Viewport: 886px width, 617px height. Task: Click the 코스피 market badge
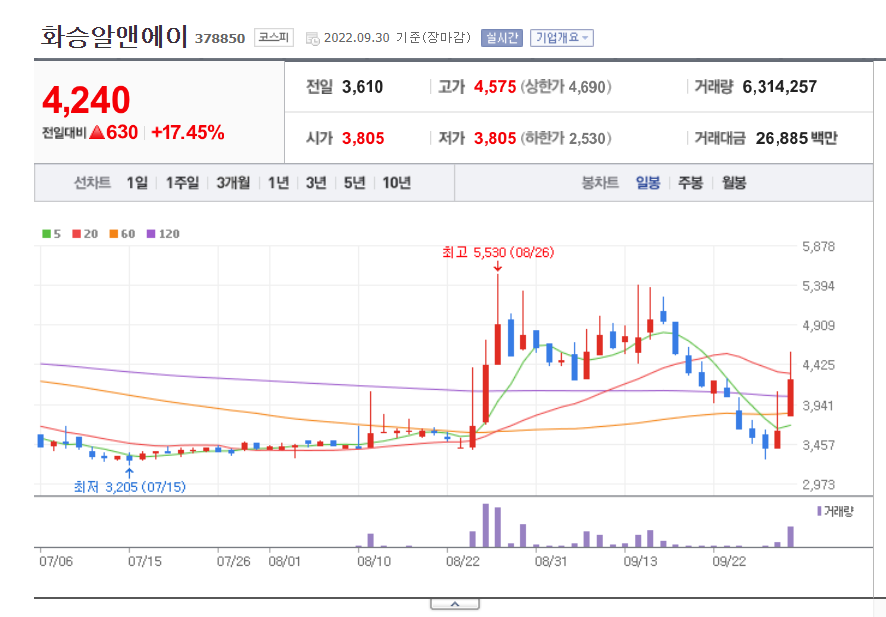tap(273, 37)
